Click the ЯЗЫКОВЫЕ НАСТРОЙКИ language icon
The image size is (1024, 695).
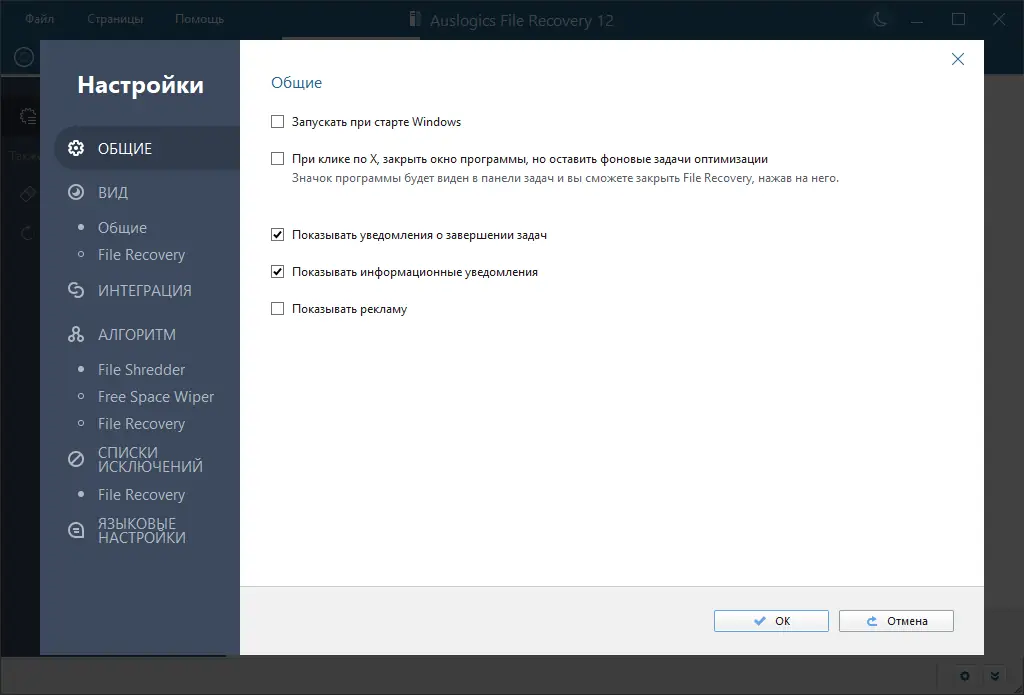[75, 530]
